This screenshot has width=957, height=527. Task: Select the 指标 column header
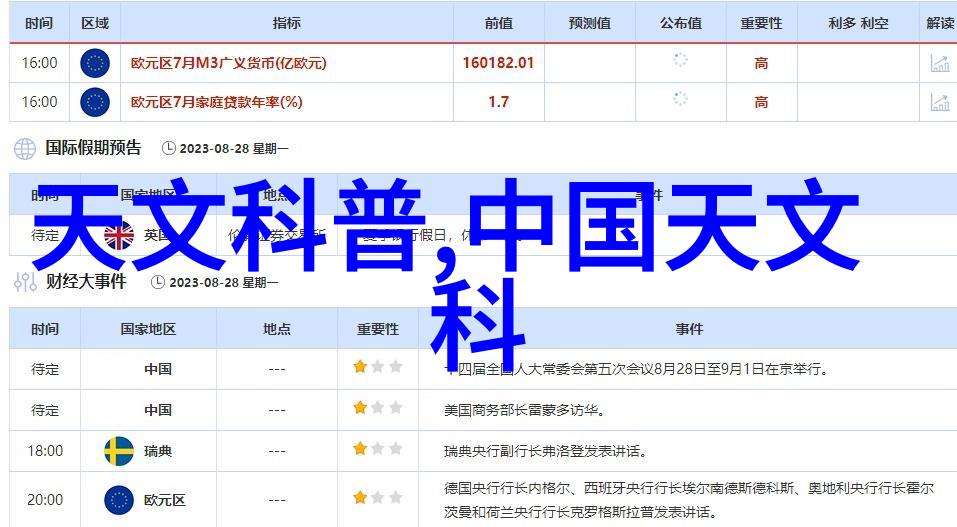[x=286, y=23]
